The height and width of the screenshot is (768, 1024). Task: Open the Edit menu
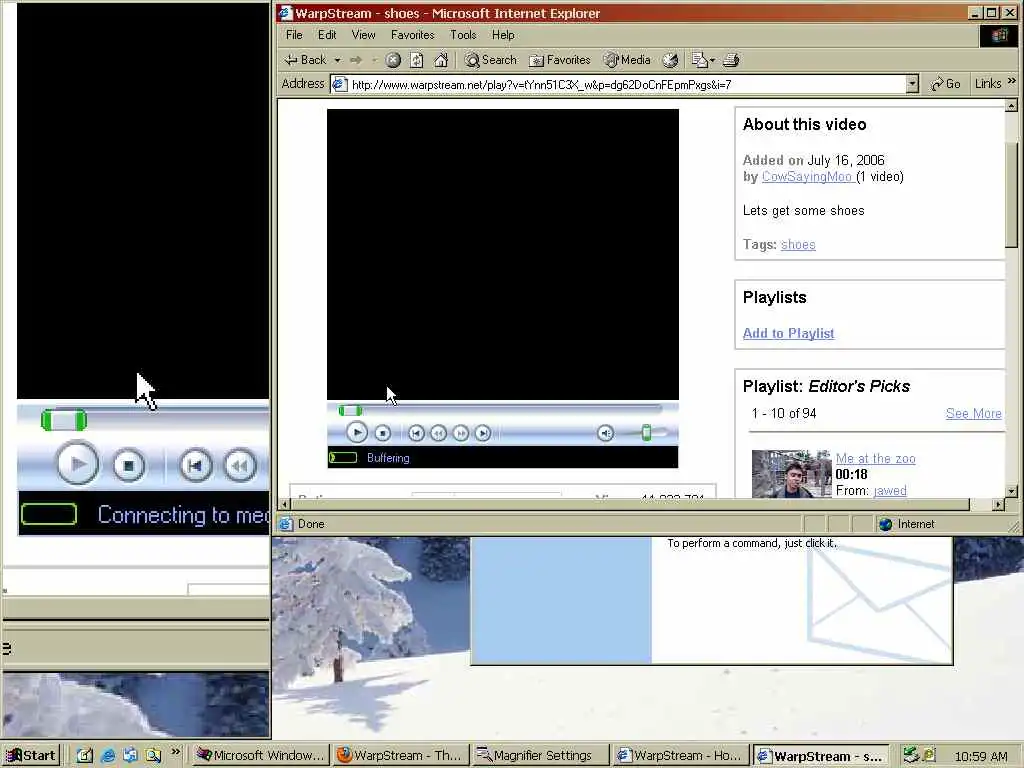coord(327,35)
